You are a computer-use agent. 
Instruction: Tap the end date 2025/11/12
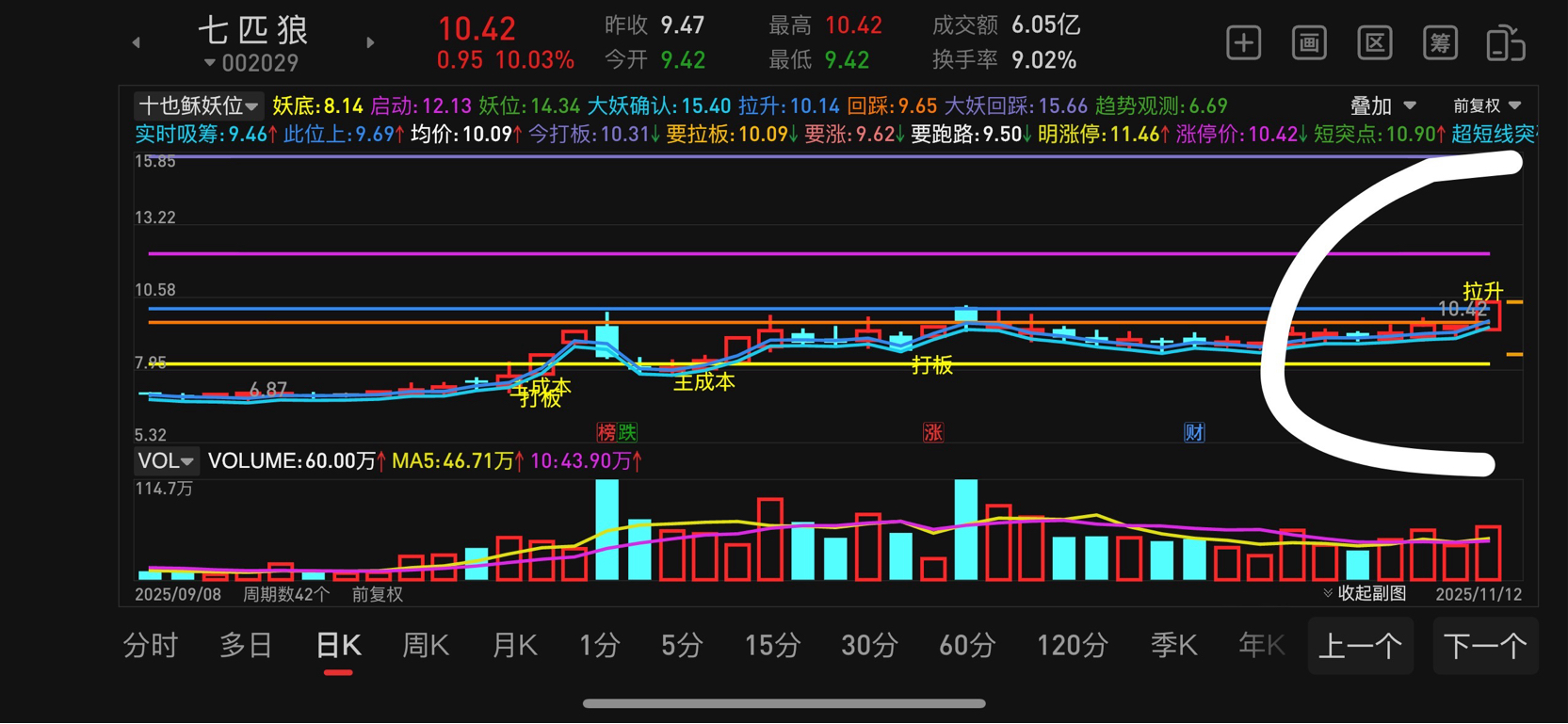[x=1479, y=594]
